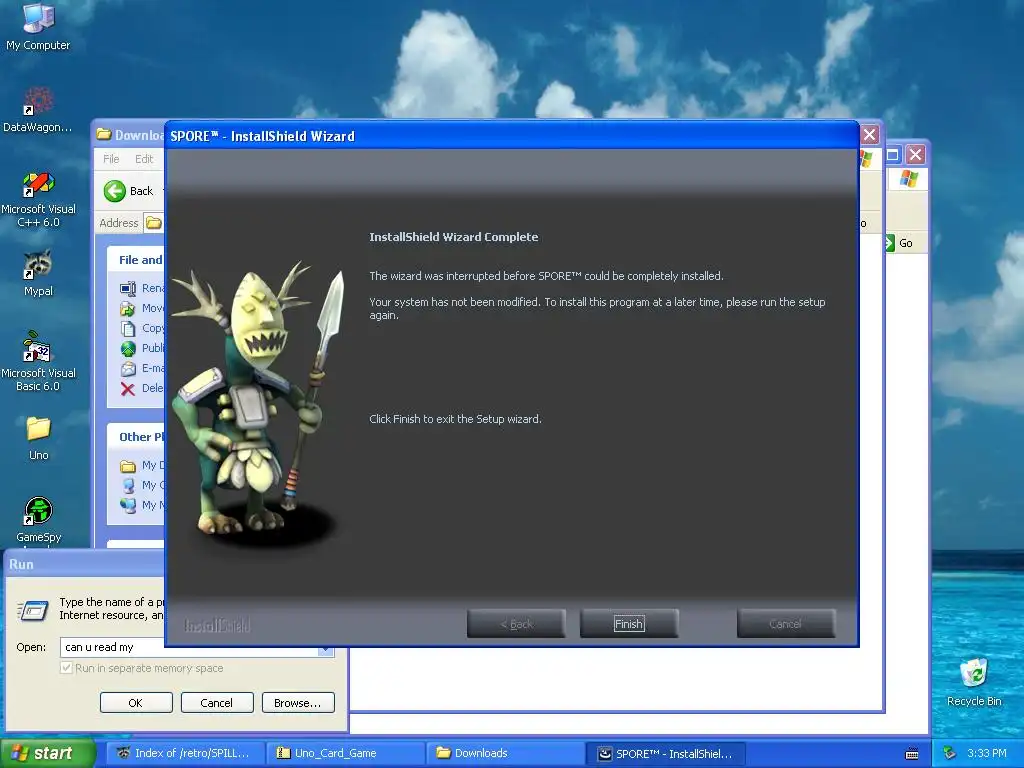Select Microsoft Visual Basic 6.0 shortcut
The width and height of the screenshot is (1024, 768).
click(x=38, y=362)
